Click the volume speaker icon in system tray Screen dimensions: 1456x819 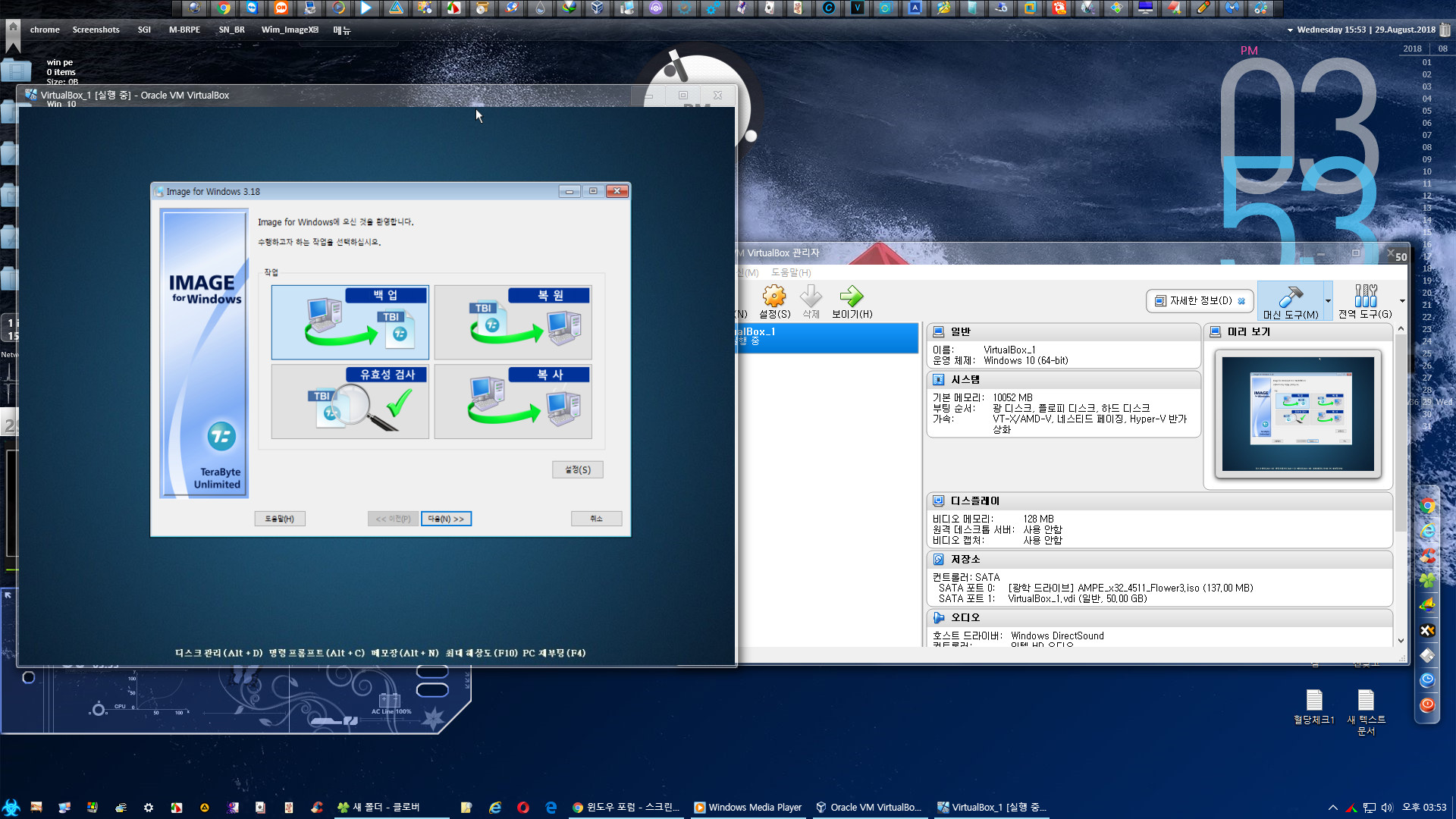1387,808
